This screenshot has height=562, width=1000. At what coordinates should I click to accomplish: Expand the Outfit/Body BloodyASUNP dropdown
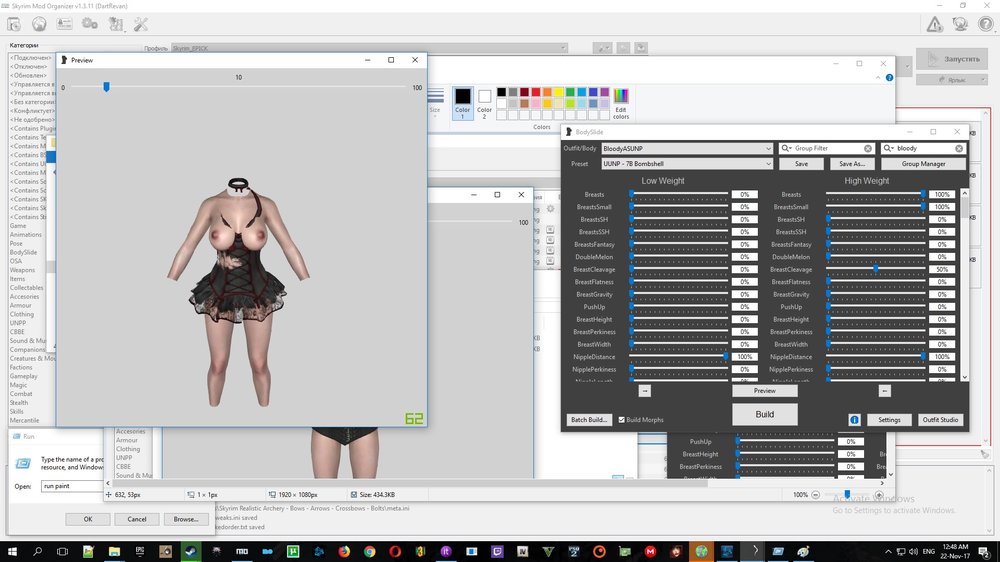coord(687,148)
